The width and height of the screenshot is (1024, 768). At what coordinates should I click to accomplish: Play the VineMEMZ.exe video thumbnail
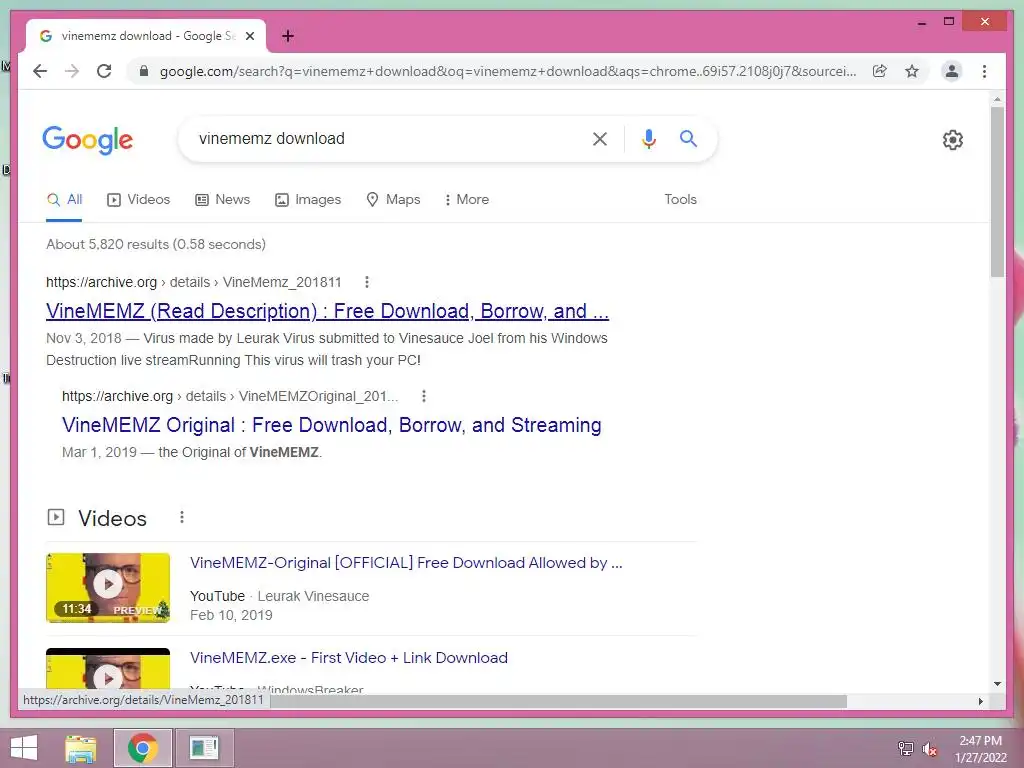tap(108, 669)
